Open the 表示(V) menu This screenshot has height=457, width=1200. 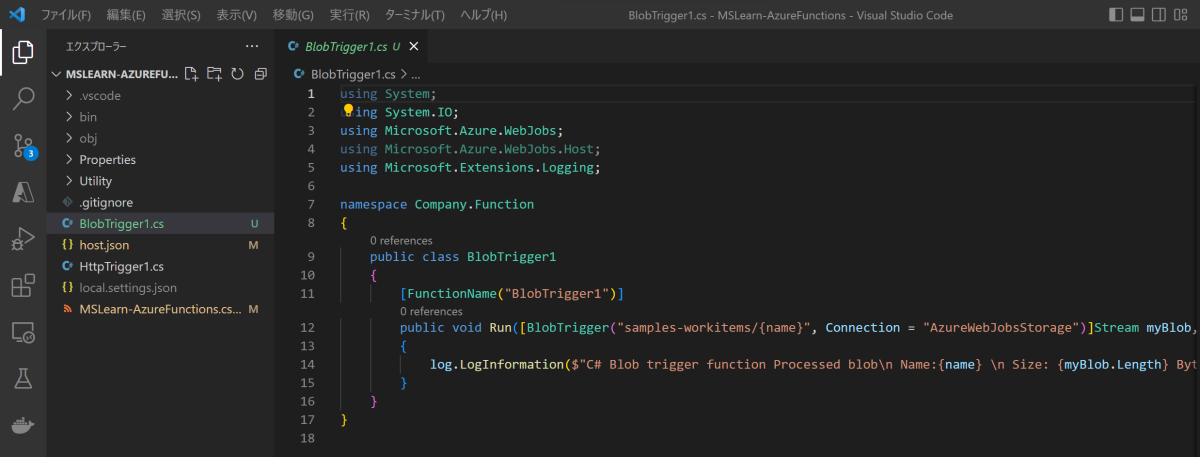(x=237, y=15)
